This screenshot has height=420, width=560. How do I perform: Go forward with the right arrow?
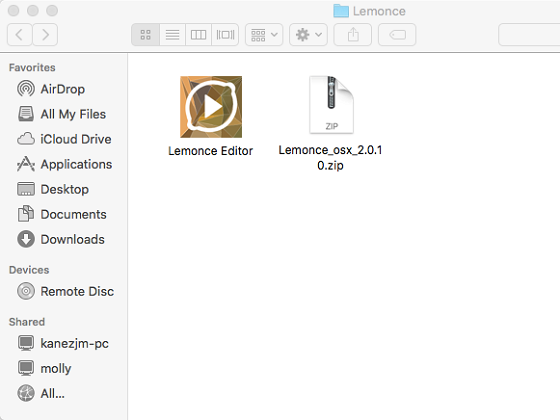pyautogui.click(x=45, y=35)
